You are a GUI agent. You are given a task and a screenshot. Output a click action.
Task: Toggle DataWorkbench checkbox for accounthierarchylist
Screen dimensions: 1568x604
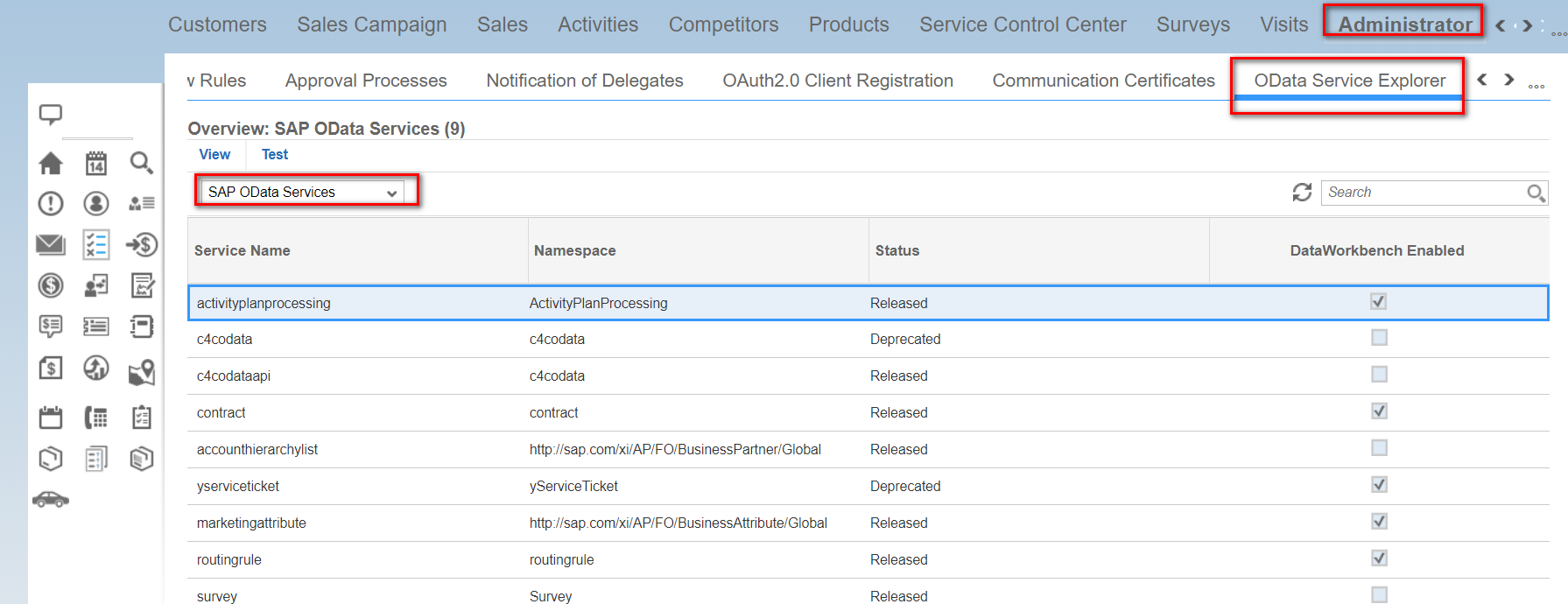coord(1379,448)
